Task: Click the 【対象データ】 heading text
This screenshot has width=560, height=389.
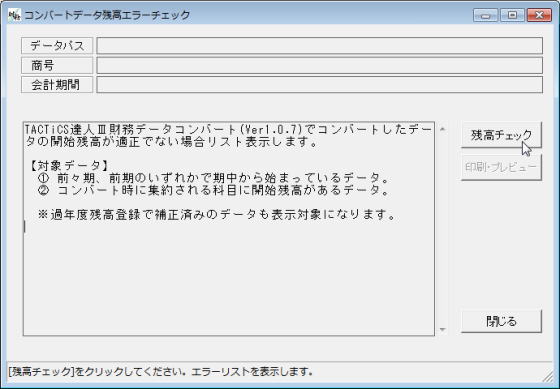Action: (x=69, y=166)
